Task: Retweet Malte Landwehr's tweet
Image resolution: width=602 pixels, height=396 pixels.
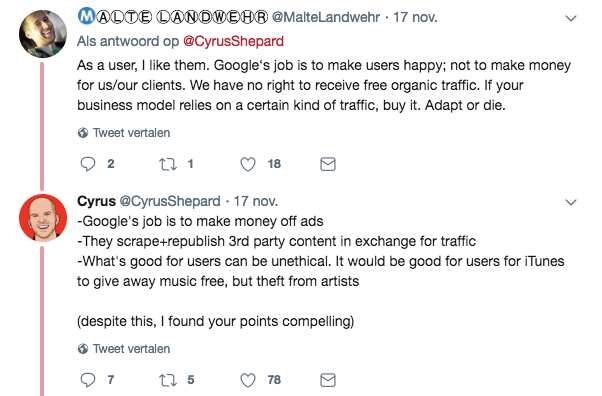Action: [x=168, y=164]
